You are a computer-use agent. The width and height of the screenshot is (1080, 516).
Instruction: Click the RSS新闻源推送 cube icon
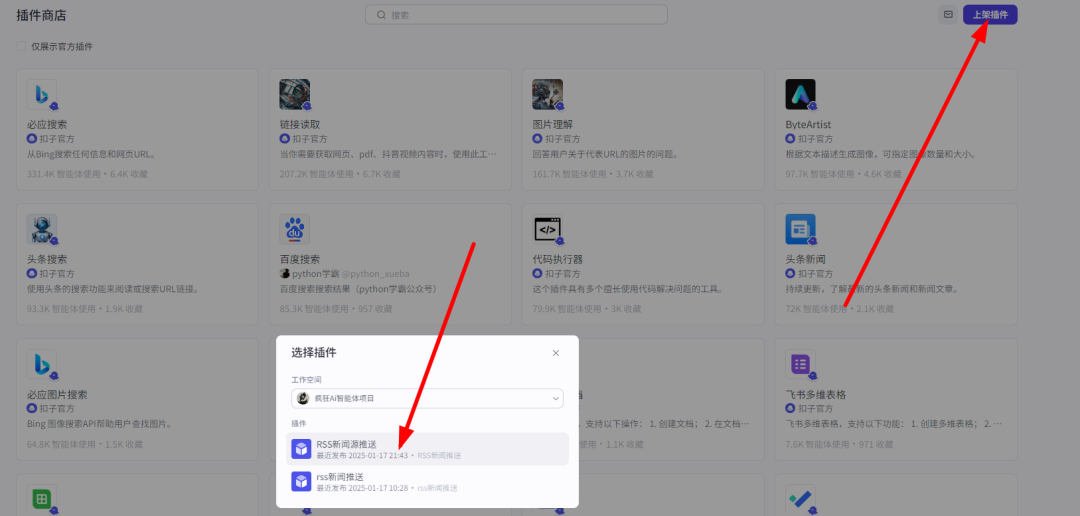pos(301,449)
